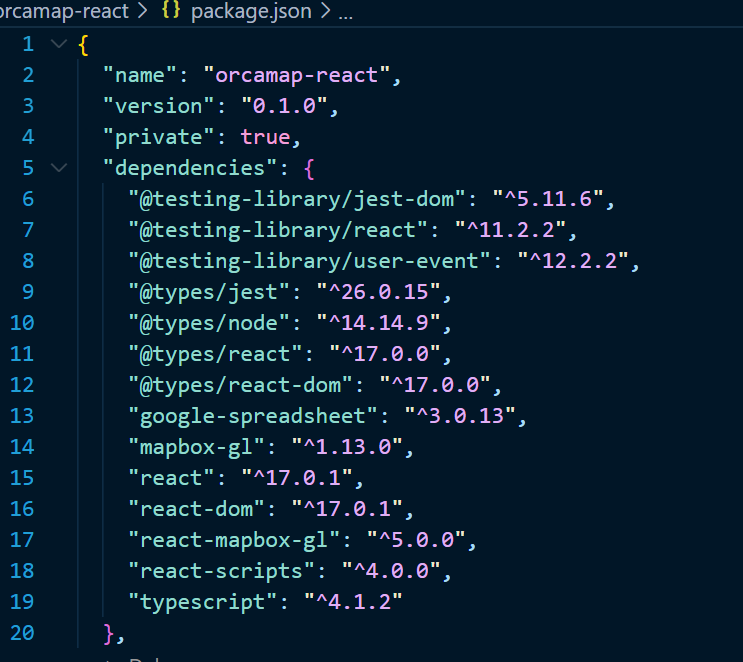Click the "^12.2.2" version value
This screenshot has height=662, width=743.
pyautogui.click(x=573, y=261)
